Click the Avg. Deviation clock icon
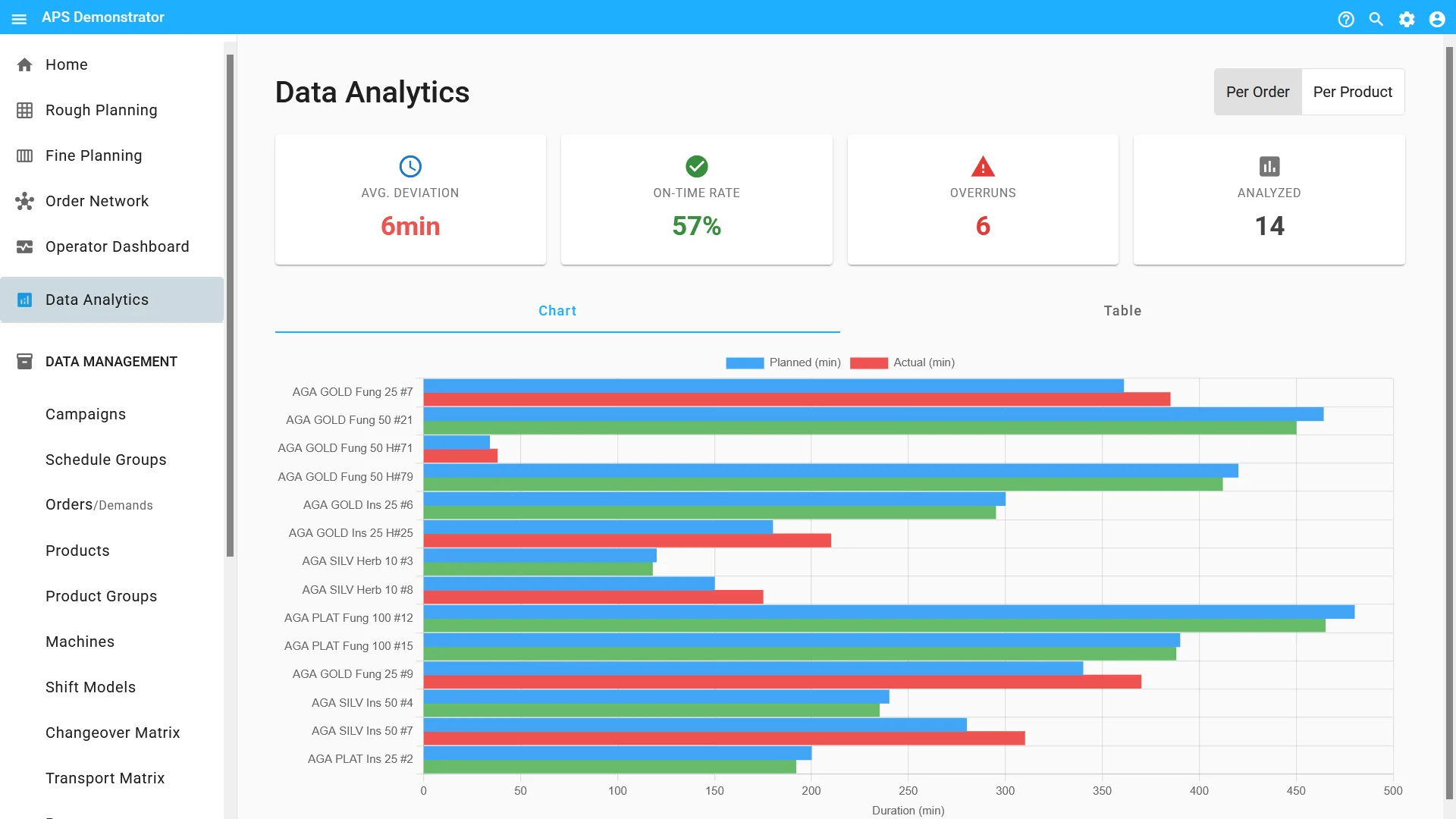 [x=410, y=166]
